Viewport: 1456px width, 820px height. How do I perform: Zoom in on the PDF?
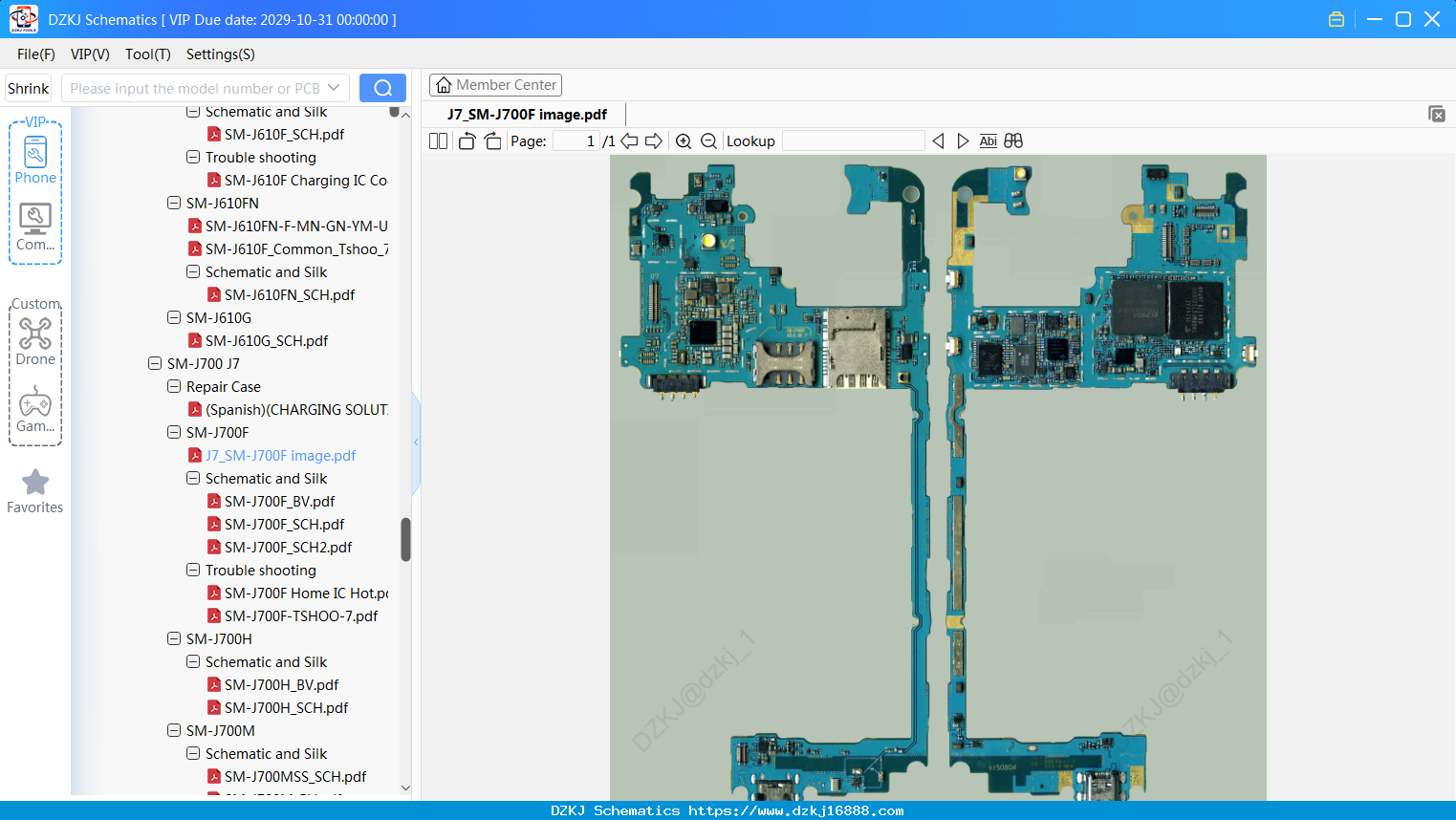[684, 141]
